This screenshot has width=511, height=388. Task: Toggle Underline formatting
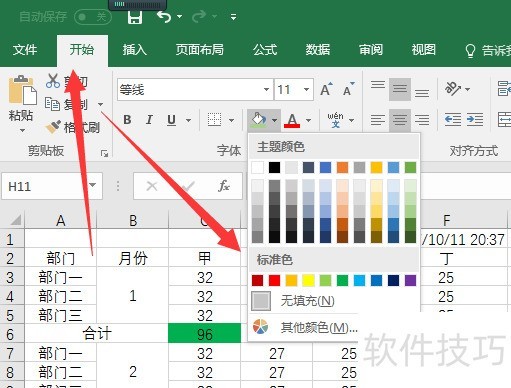pos(171,120)
